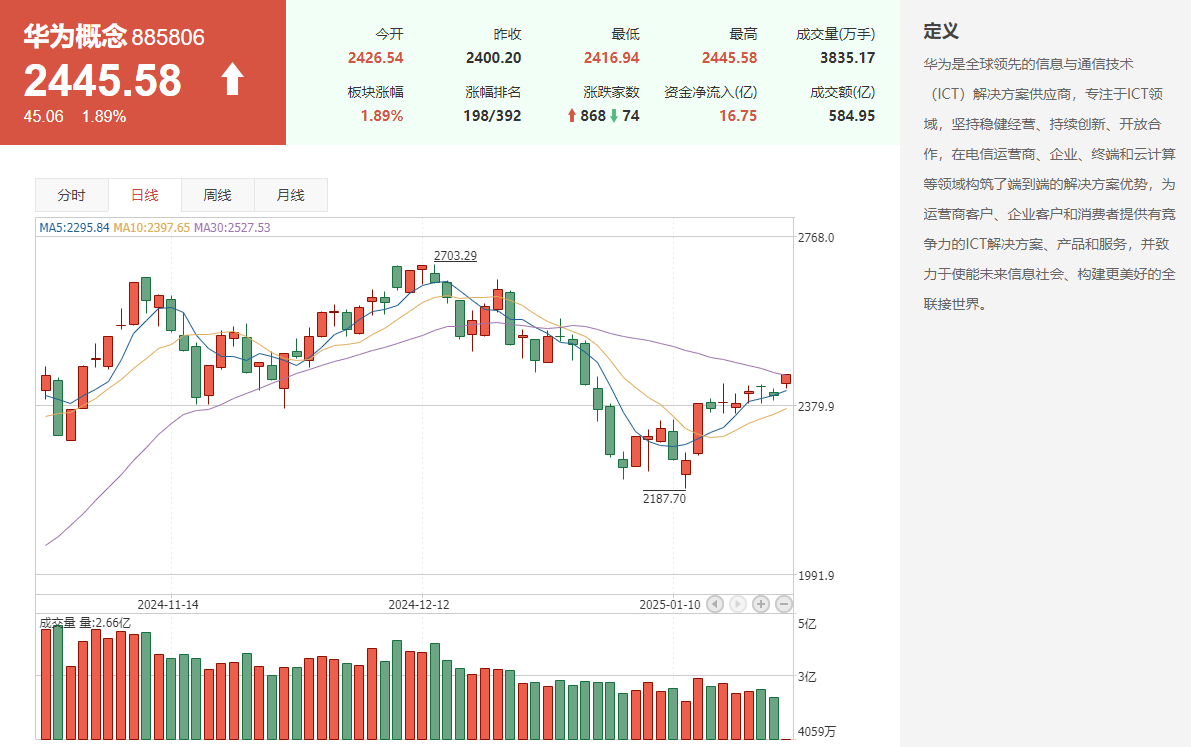Click the 昨收 value 2400.20
The image size is (1191, 747).
[x=493, y=58]
